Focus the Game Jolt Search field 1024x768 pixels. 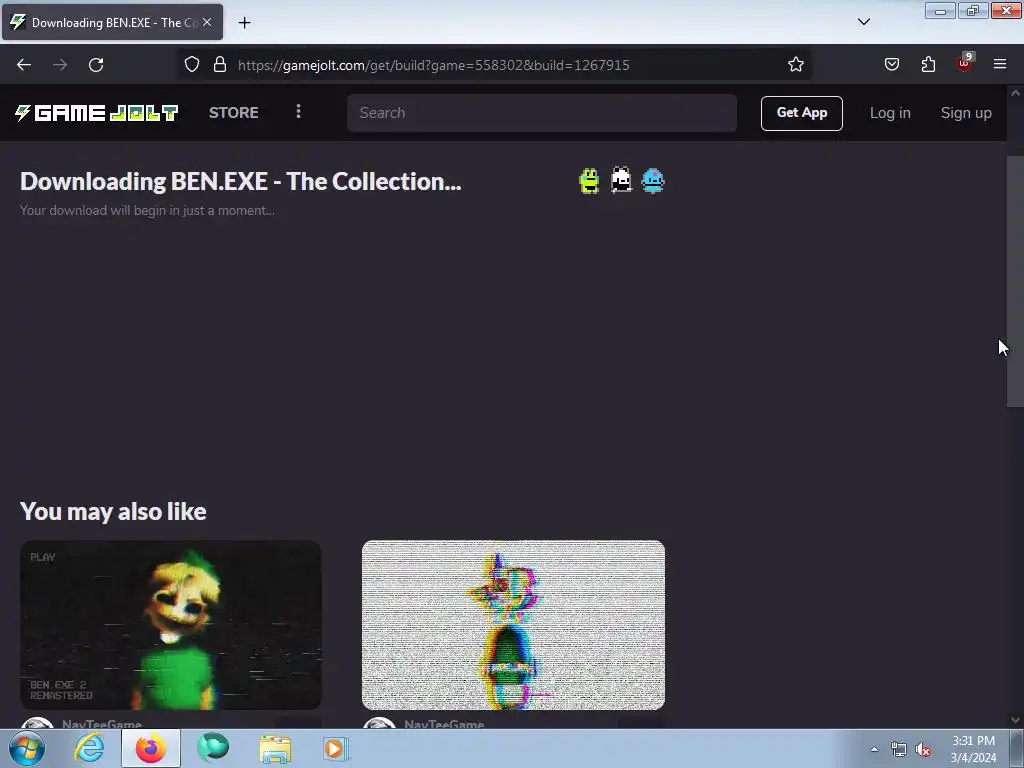pos(541,113)
